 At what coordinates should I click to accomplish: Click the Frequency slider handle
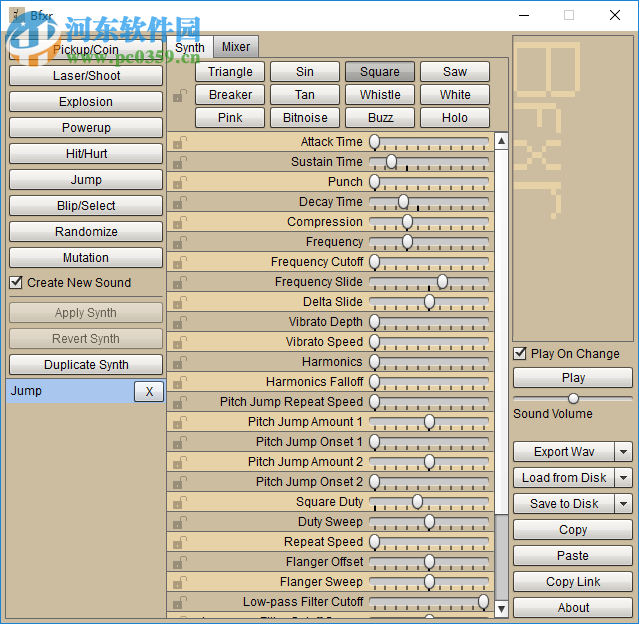click(407, 242)
